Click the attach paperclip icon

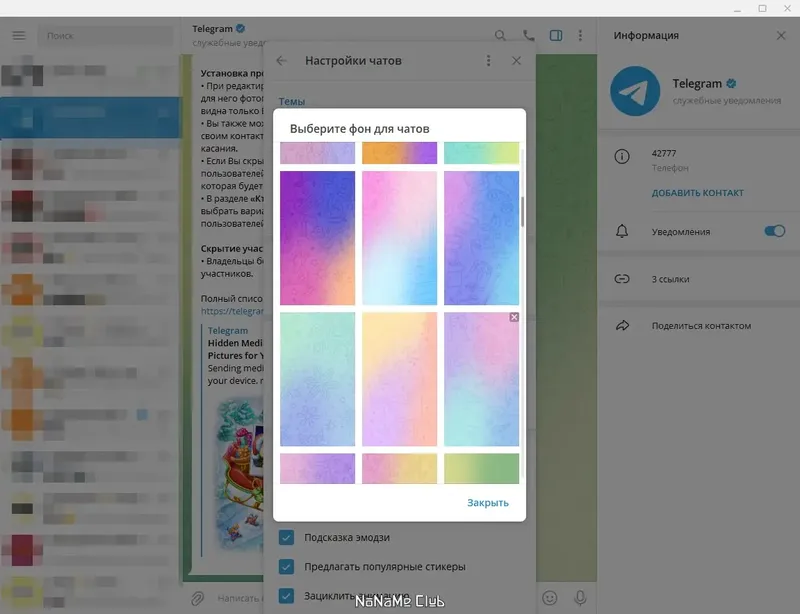(197, 598)
